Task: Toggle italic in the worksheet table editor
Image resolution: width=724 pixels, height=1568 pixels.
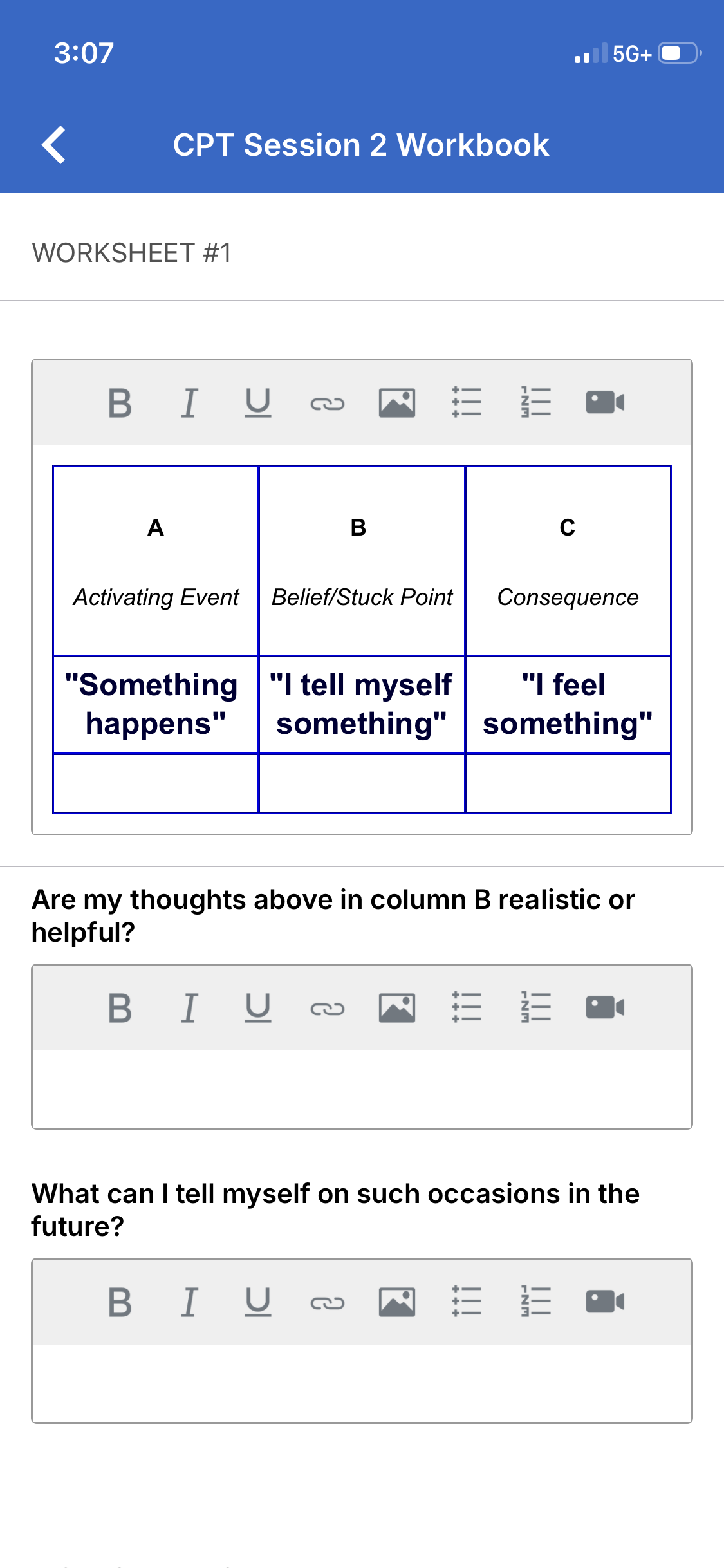Action: point(189,403)
